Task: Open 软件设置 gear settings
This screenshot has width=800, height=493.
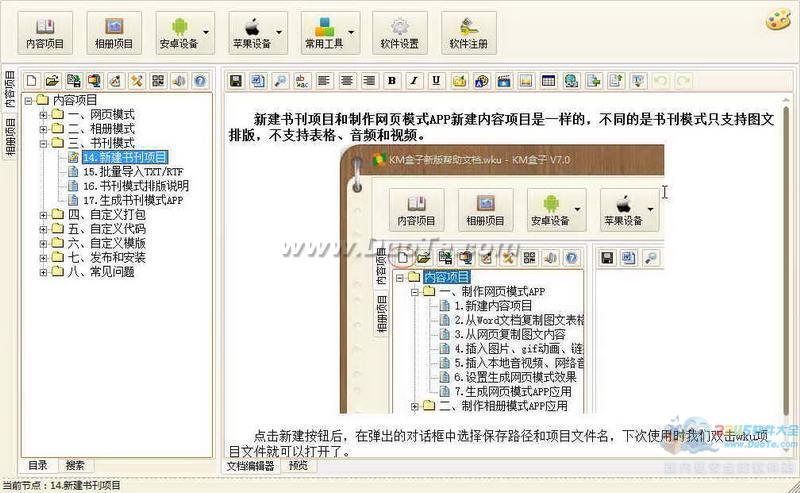Action: [x=399, y=33]
